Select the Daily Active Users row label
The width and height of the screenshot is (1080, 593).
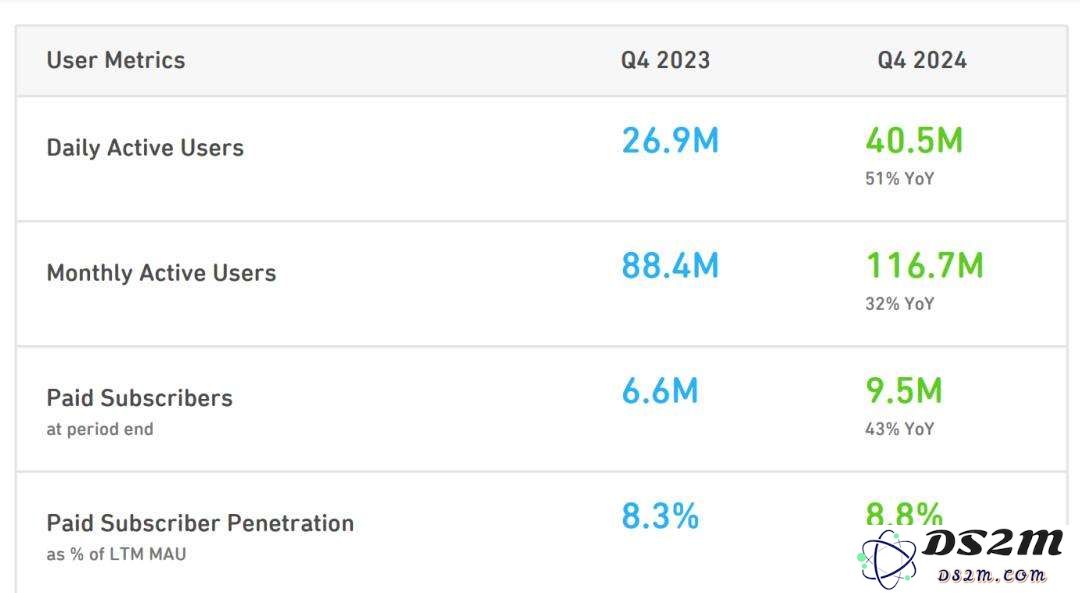(145, 148)
